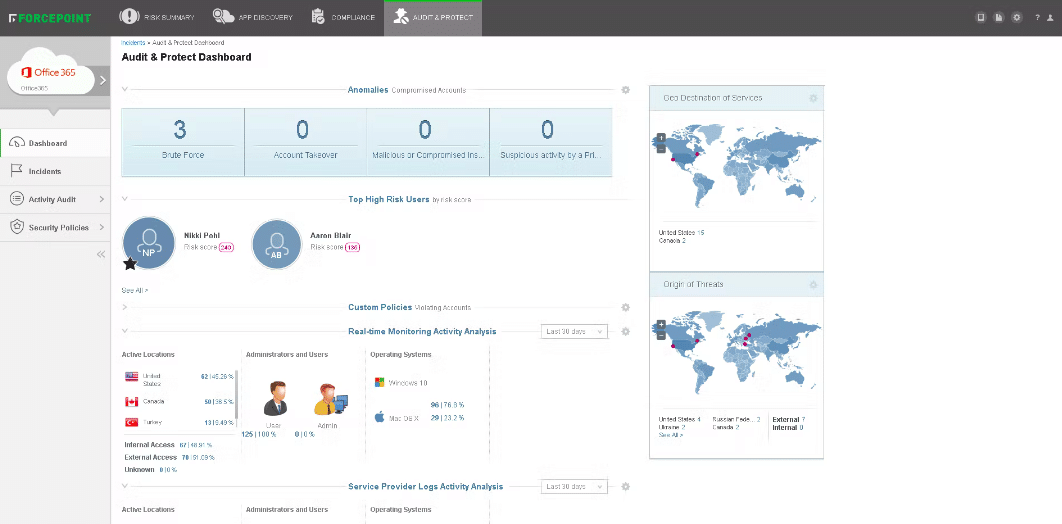The height and width of the screenshot is (524, 1062).
Task: Click See All in Origin of Threats
Action: 671,435
